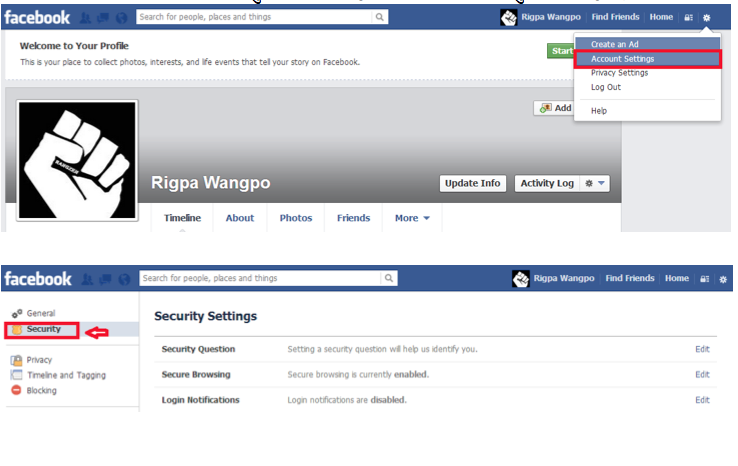Click privacy shortcuts lock icon in top navbar
The width and height of the screenshot is (738, 466).
689,18
